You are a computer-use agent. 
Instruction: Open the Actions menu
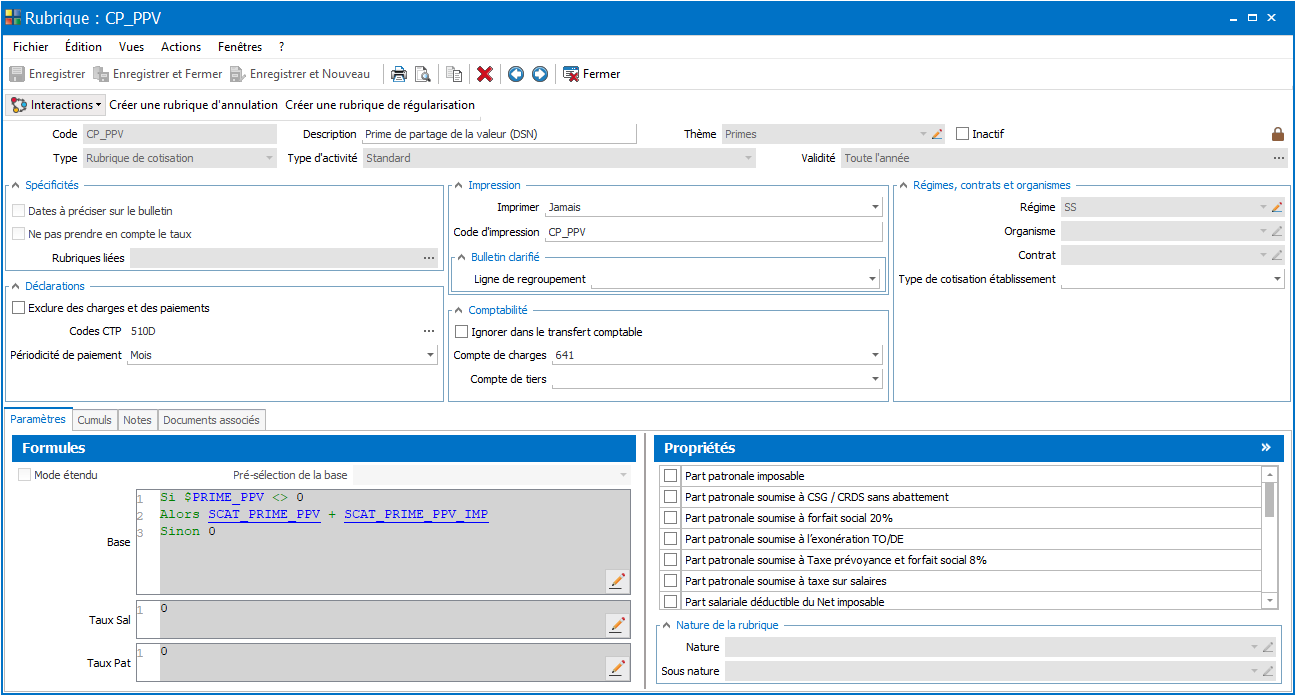point(181,47)
